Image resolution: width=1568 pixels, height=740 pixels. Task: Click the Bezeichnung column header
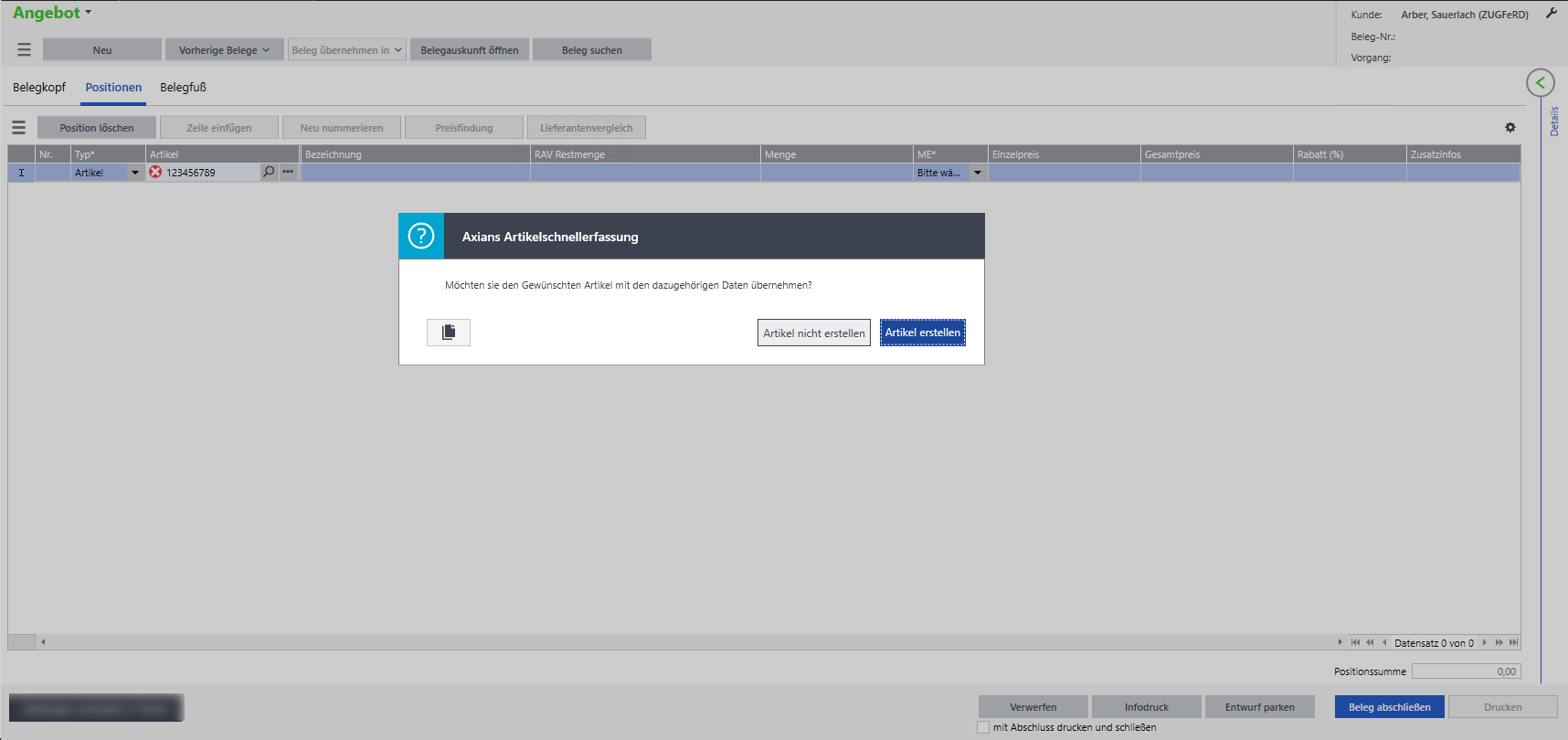(416, 154)
